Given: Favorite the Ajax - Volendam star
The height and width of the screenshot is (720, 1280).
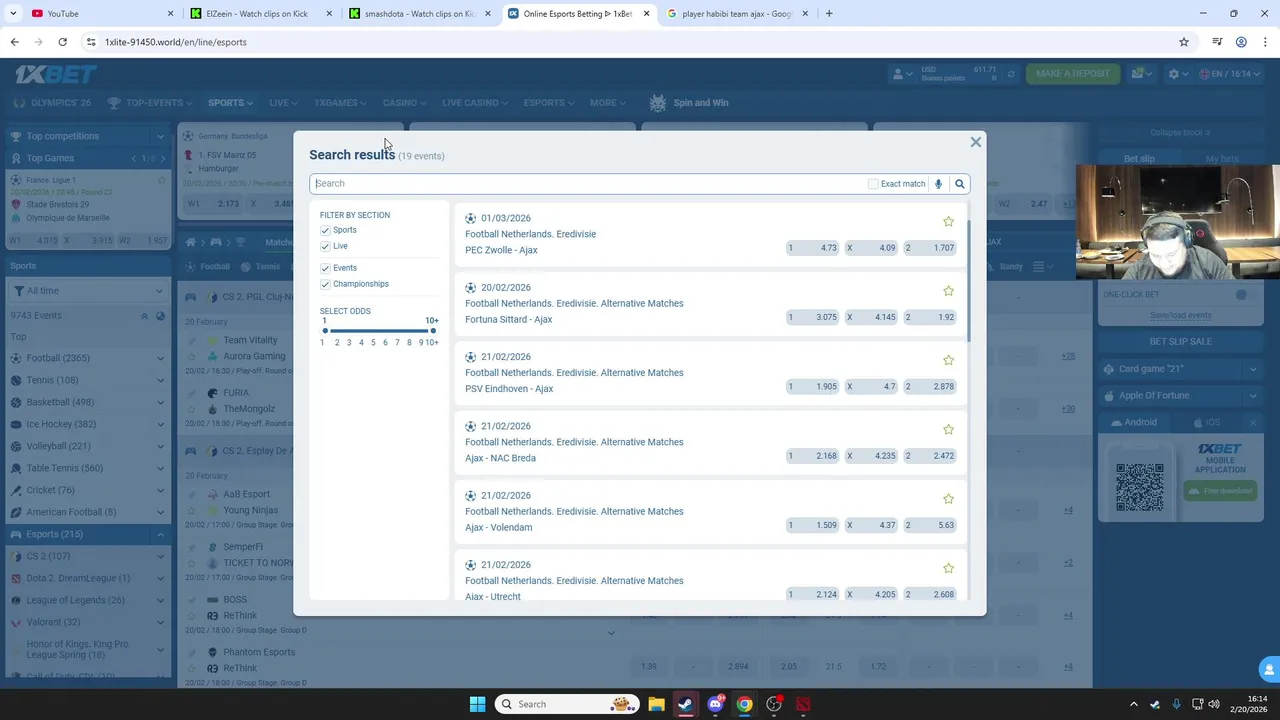Looking at the screenshot, I should [x=948, y=499].
